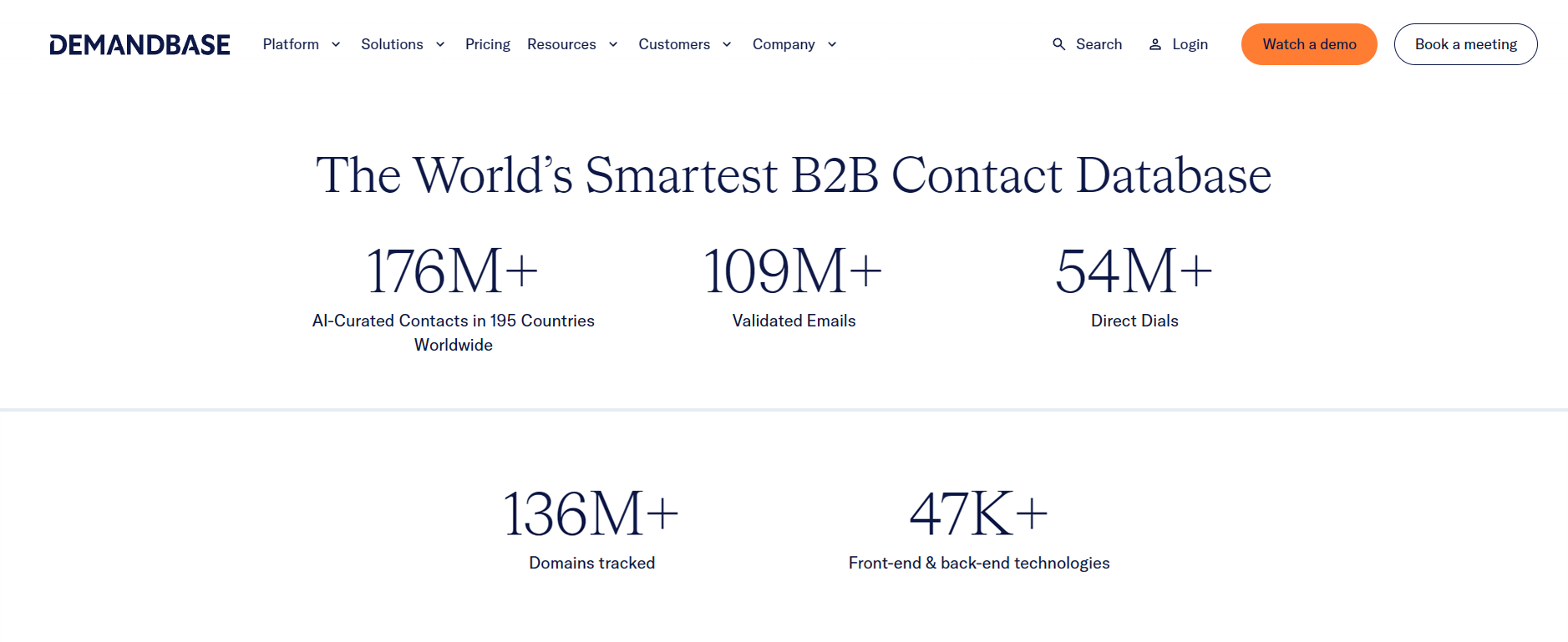Click the 136M+ statistic
This screenshot has width=1568, height=642.
point(591,513)
